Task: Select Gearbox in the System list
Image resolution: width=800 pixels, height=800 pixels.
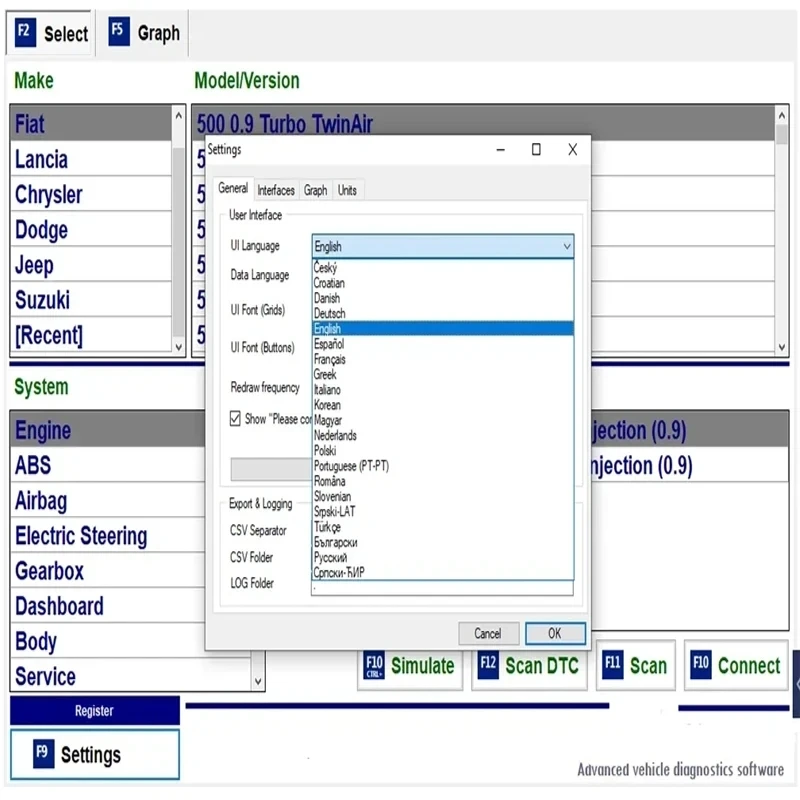Action: (x=108, y=571)
